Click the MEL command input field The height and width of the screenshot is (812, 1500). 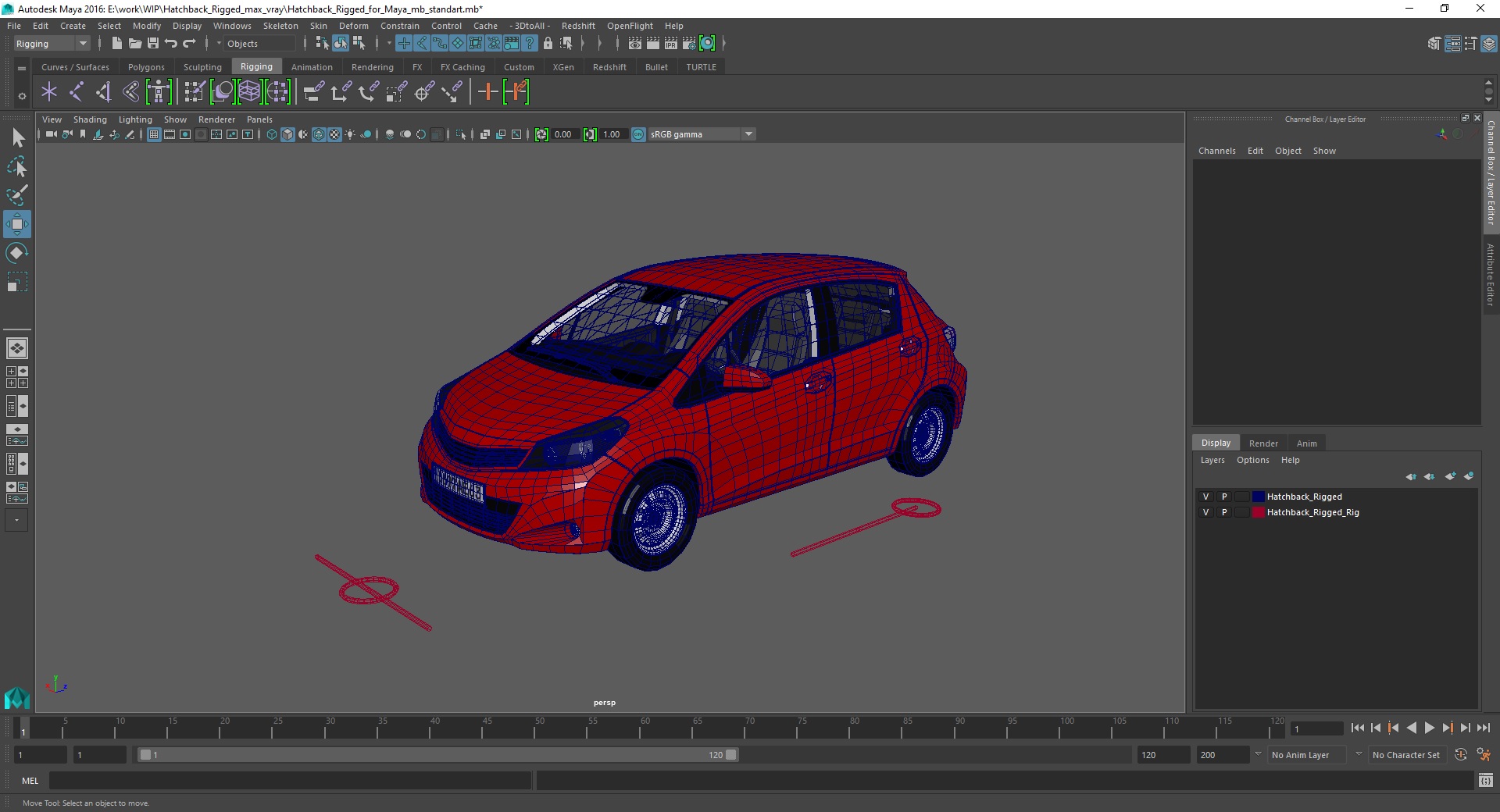[291, 781]
